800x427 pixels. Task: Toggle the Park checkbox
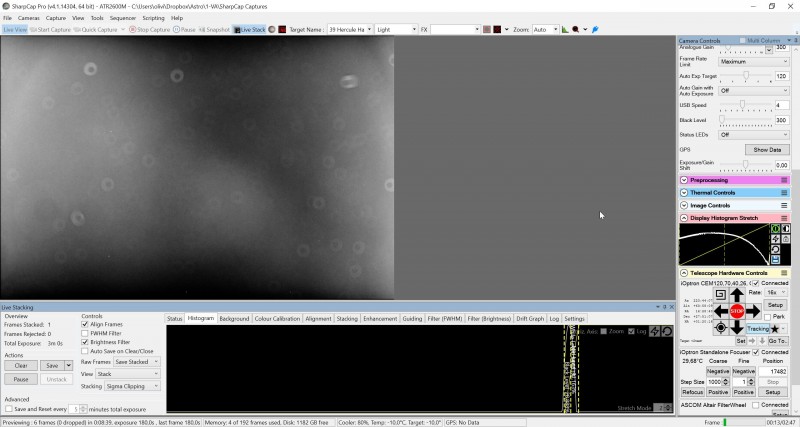[767, 317]
